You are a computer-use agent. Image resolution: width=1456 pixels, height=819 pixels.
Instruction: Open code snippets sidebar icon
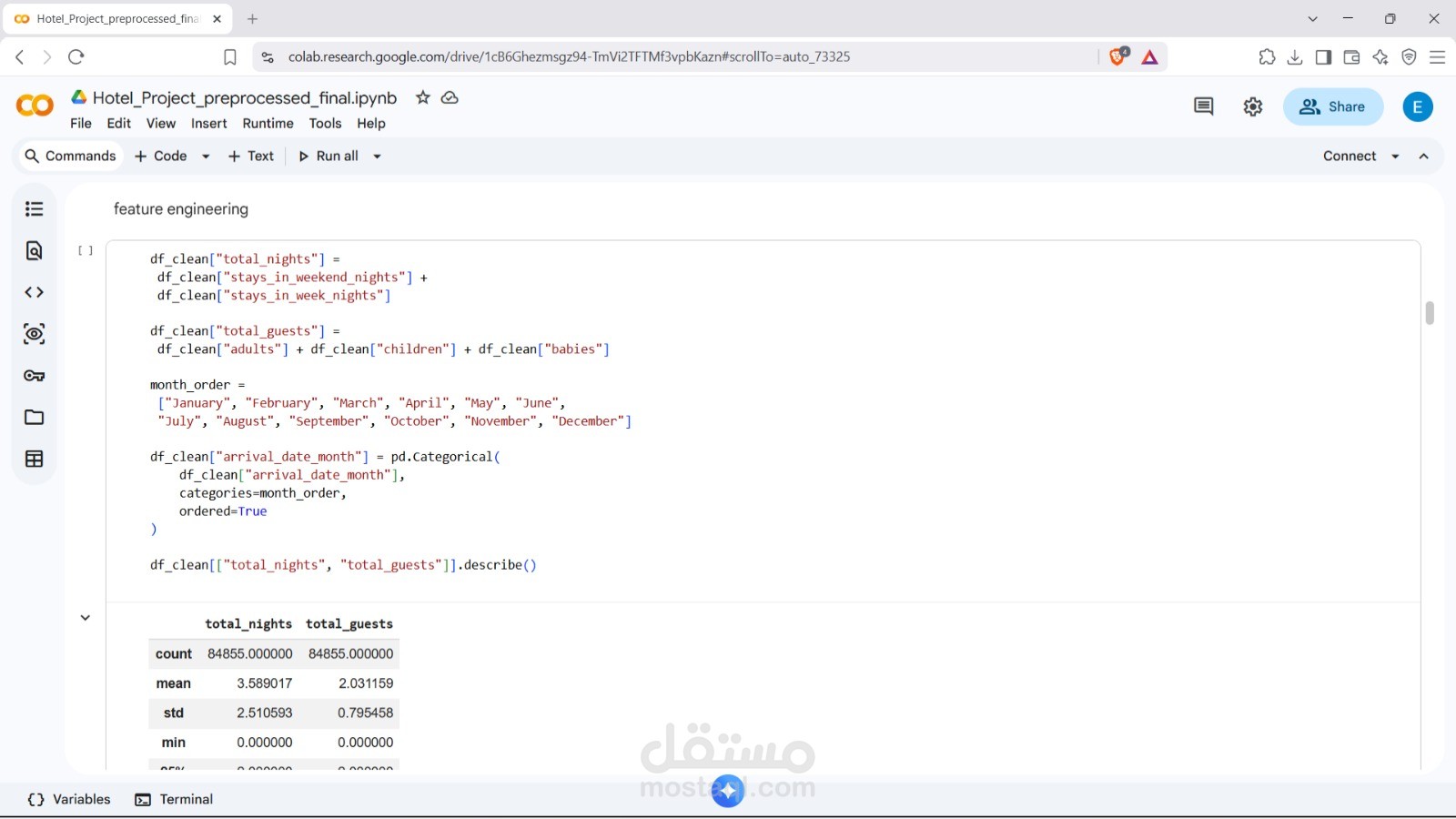(x=35, y=292)
